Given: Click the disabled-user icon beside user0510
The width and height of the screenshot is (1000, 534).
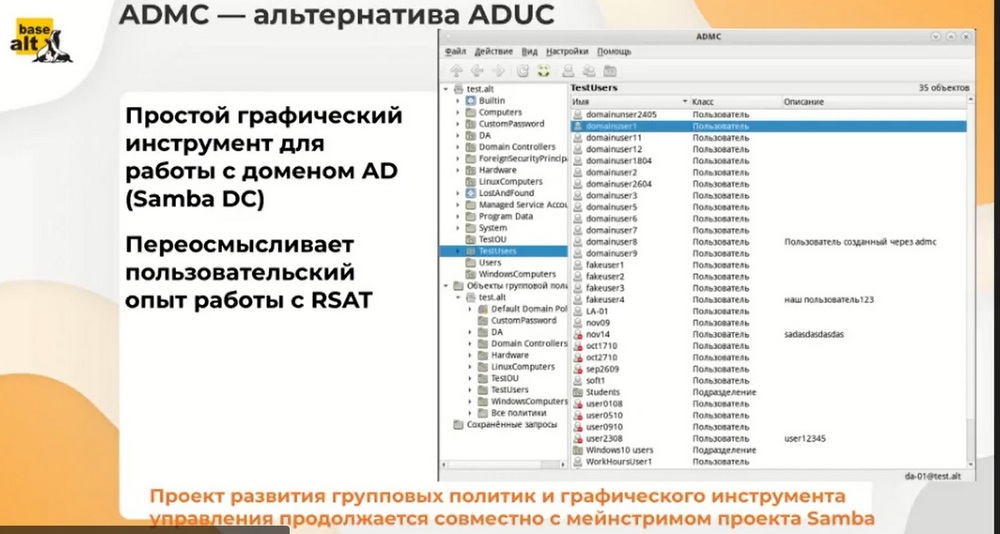Looking at the screenshot, I should pos(578,415).
